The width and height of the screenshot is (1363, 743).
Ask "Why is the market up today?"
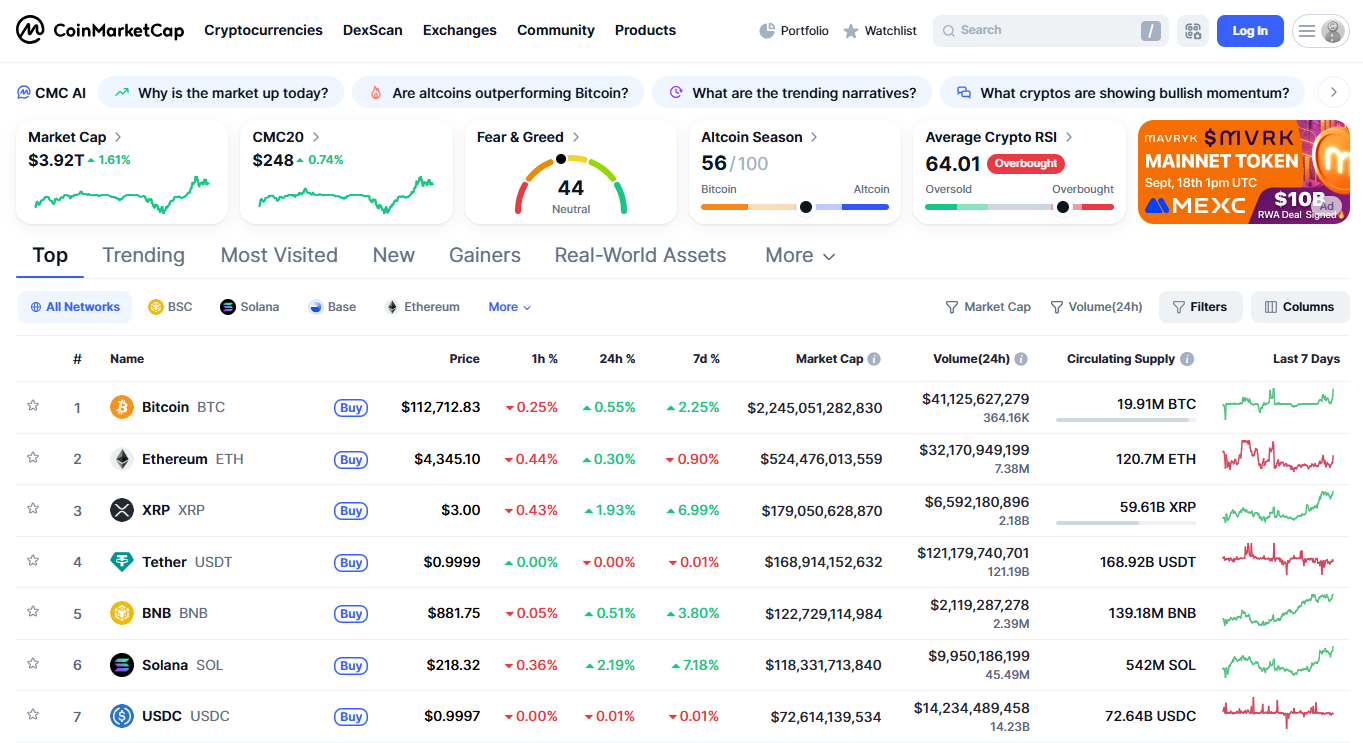pos(221,93)
